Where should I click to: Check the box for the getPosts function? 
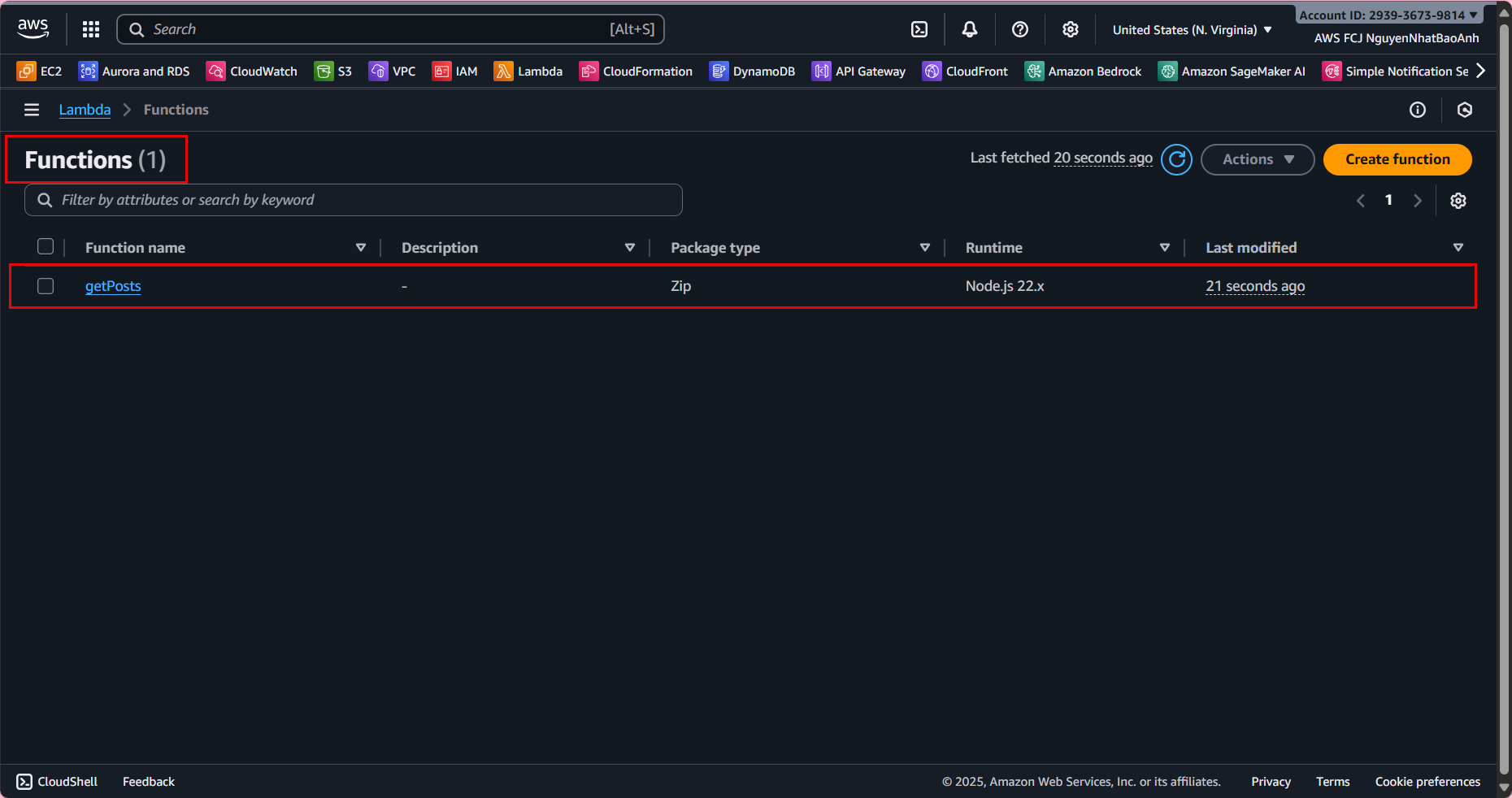[x=46, y=286]
